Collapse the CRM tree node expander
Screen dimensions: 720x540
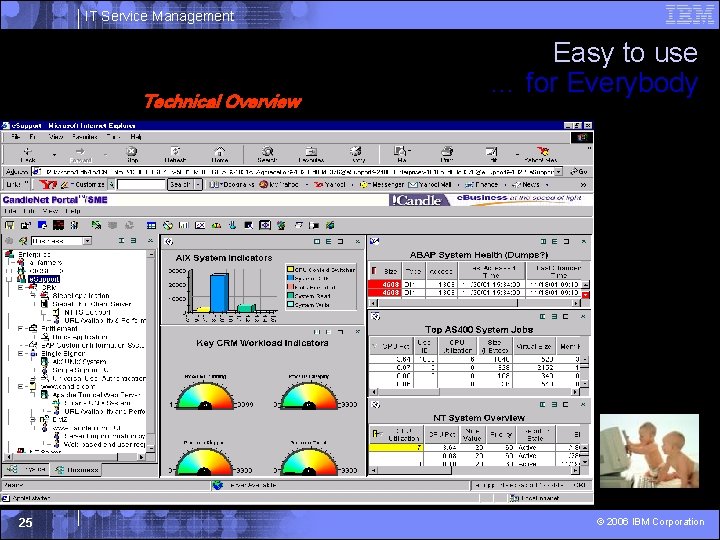(20, 287)
